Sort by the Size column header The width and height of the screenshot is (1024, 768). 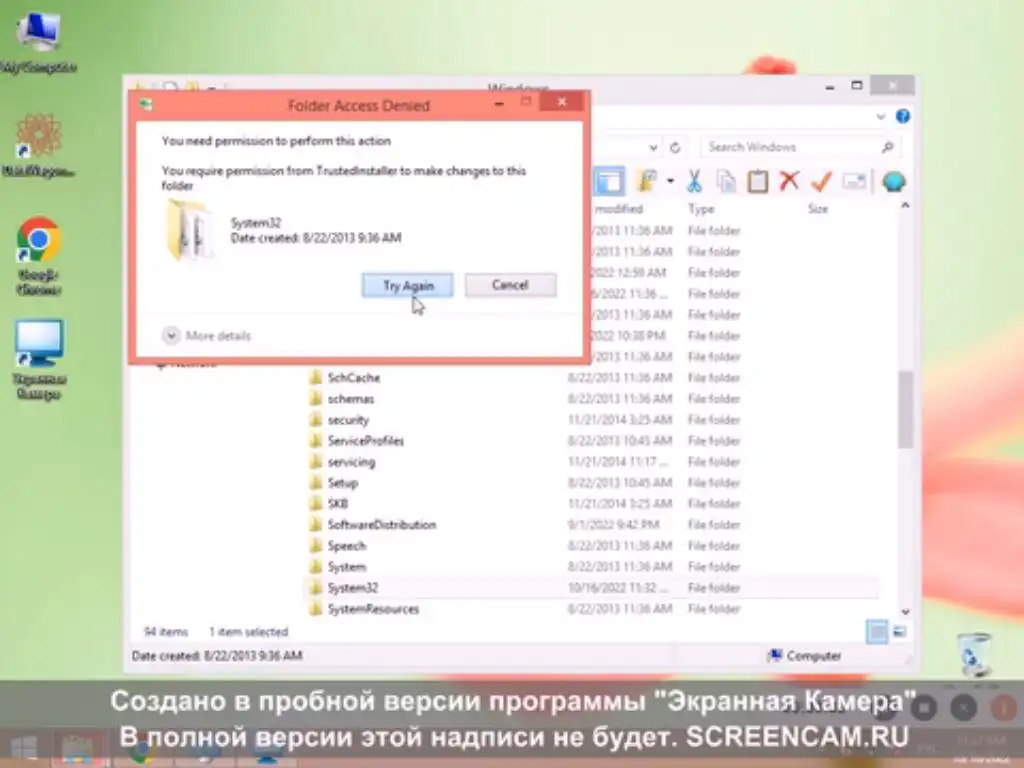(818, 209)
